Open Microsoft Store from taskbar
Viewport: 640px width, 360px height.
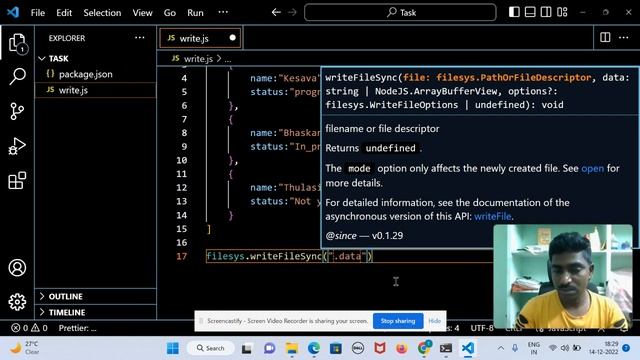point(336,349)
